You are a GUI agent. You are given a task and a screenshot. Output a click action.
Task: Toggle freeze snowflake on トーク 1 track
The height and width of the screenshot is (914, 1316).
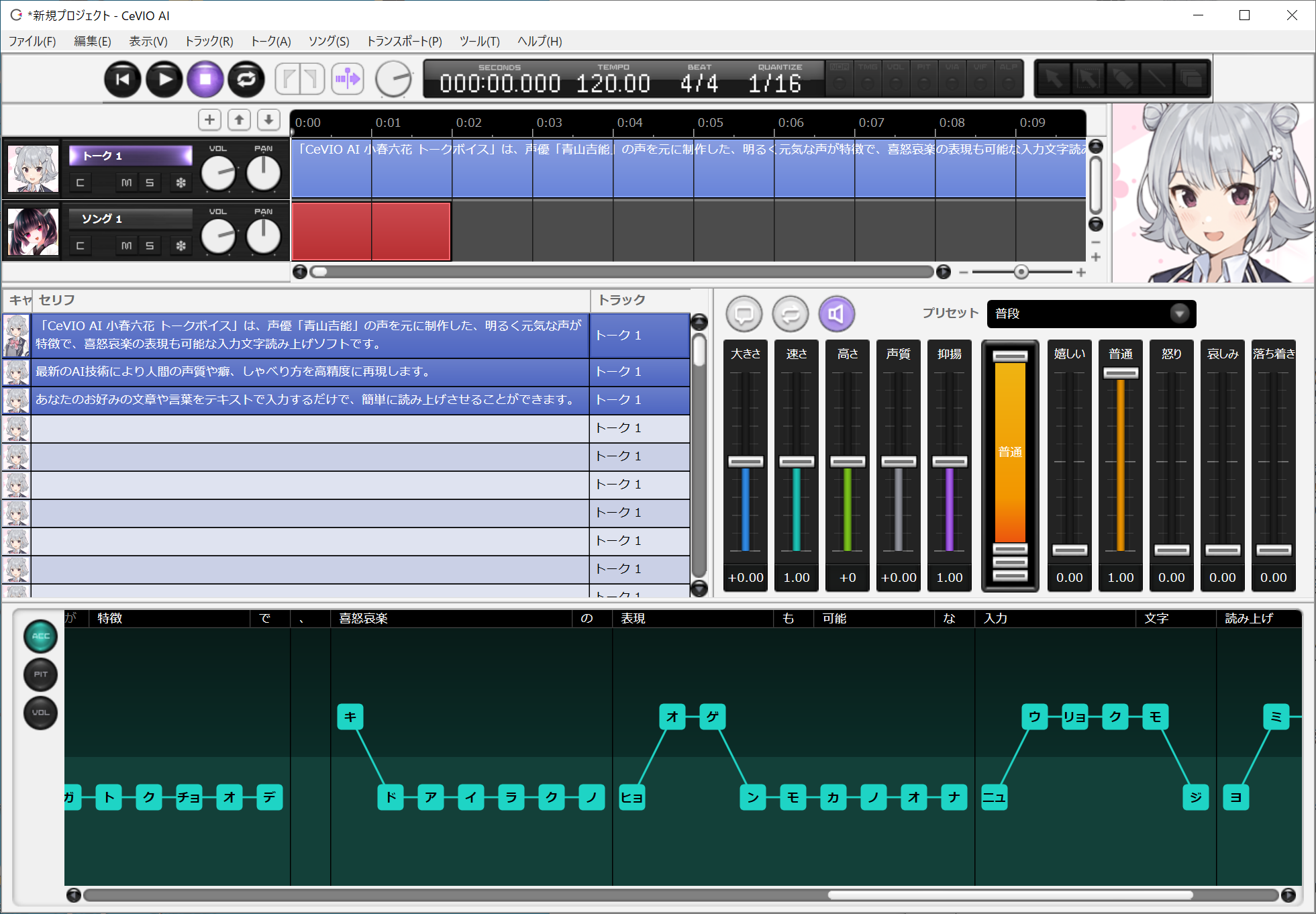click(181, 183)
